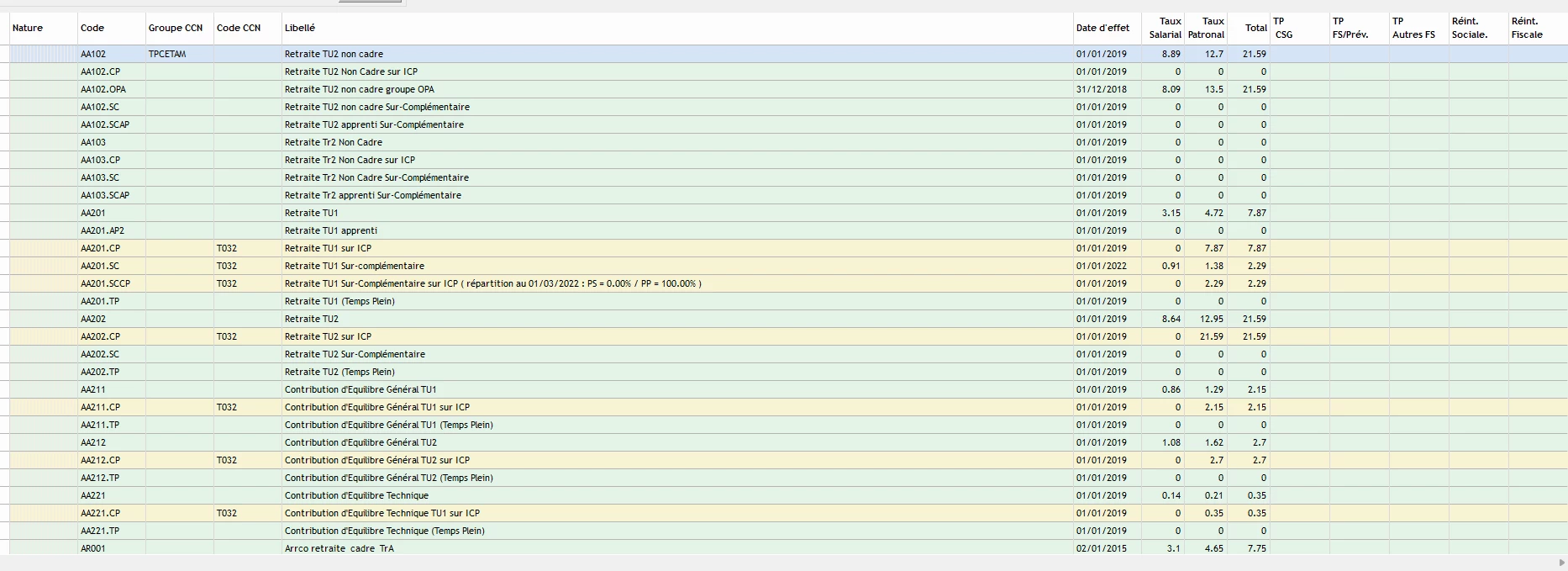Viewport: 1568px width, 571px height.
Task: Click label 'Retraite TU1 Sur-complémentaire'
Action: click(x=355, y=266)
